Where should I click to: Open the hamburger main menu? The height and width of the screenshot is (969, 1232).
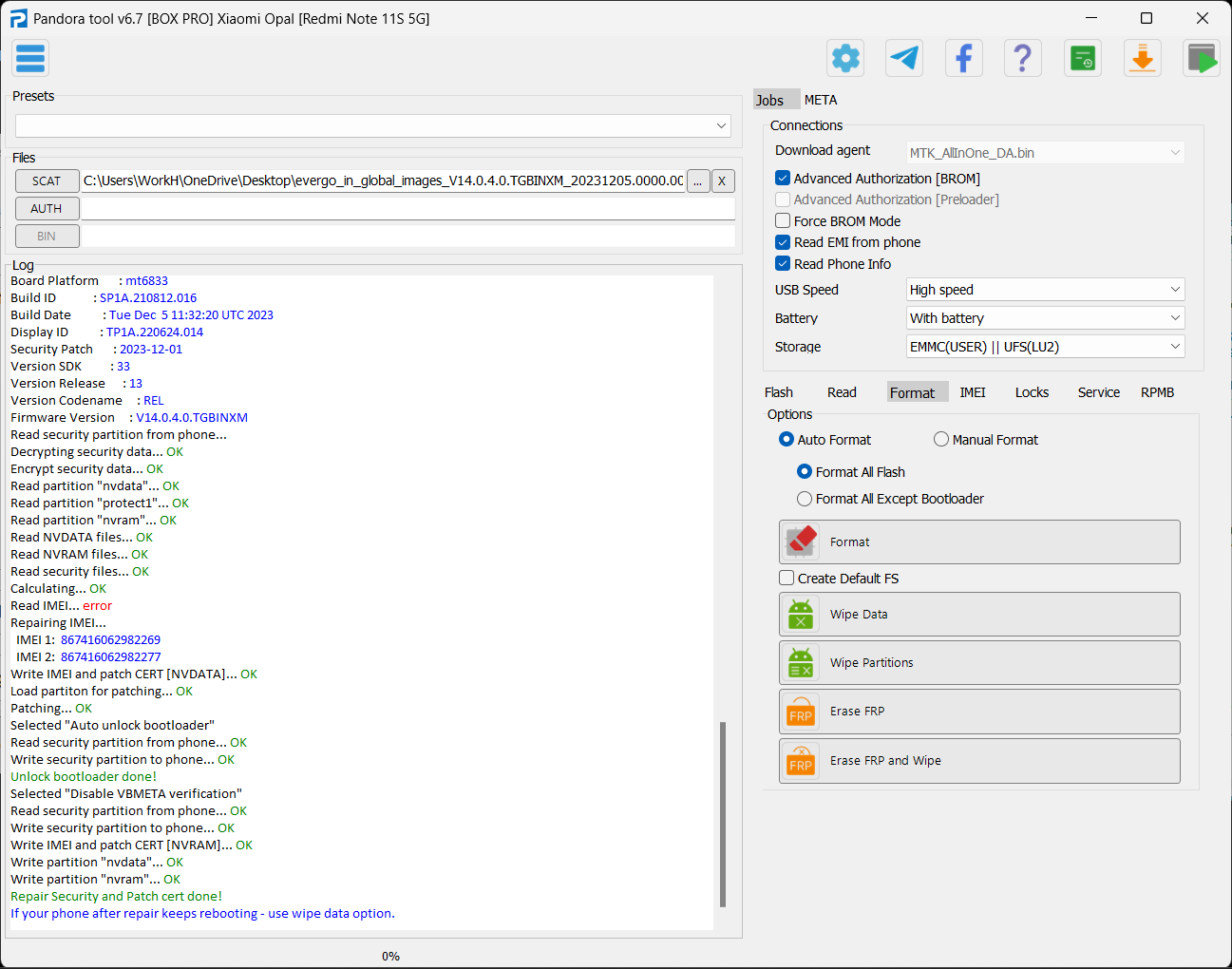click(x=30, y=58)
